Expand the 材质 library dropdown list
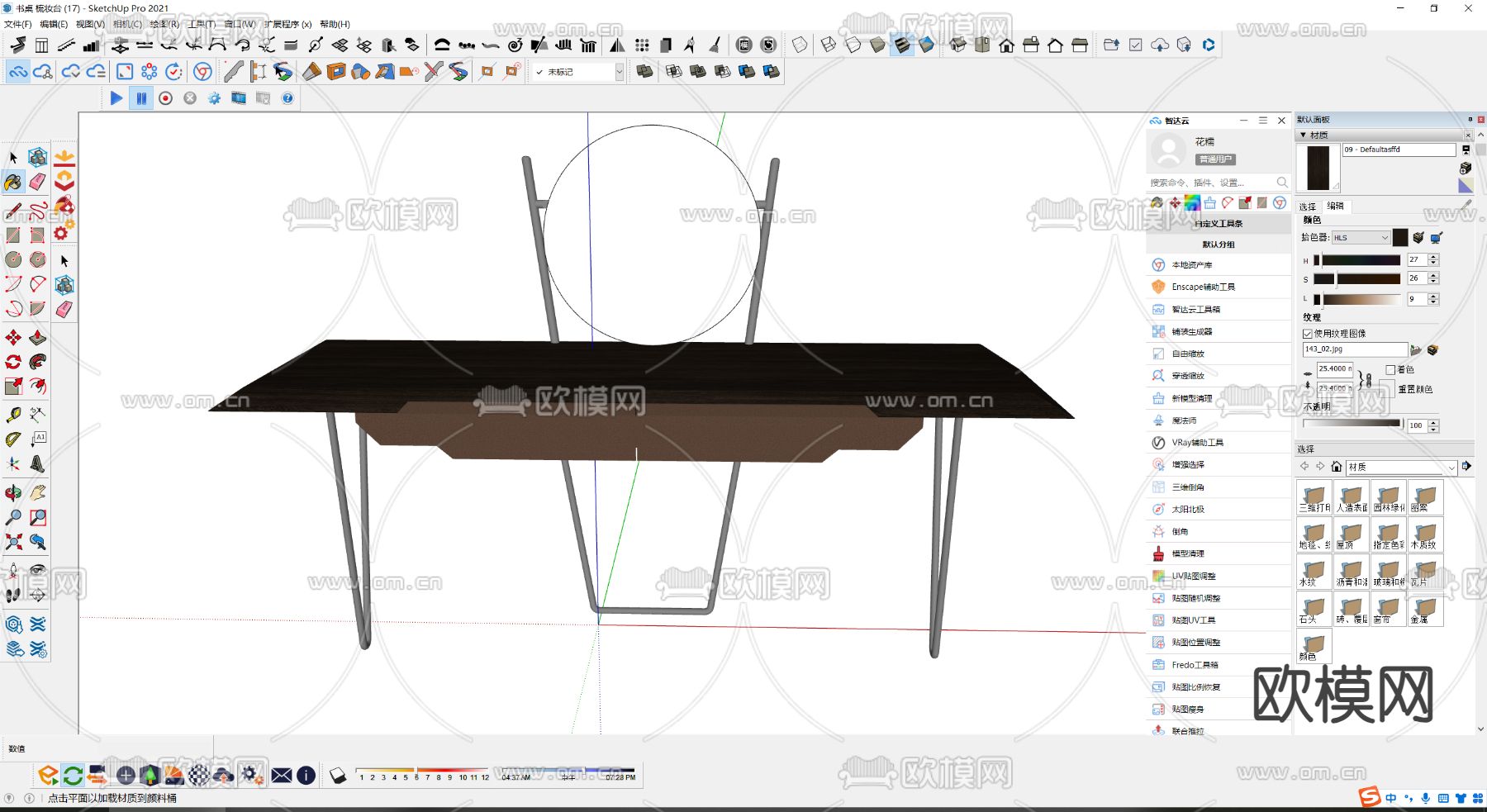Viewport: 1487px width, 812px height. (x=1451, y=468)
